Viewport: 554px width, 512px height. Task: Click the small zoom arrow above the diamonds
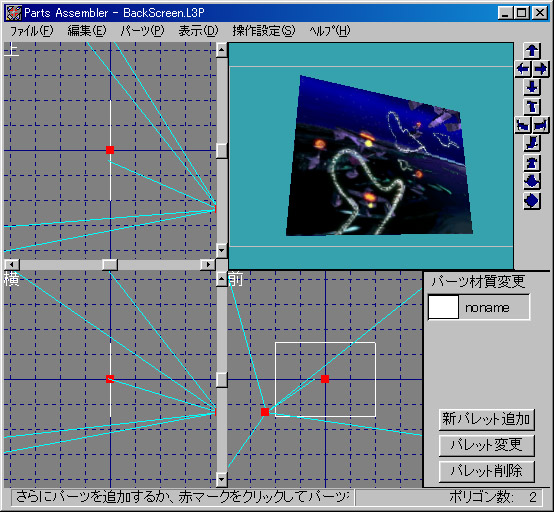point(532,163)
